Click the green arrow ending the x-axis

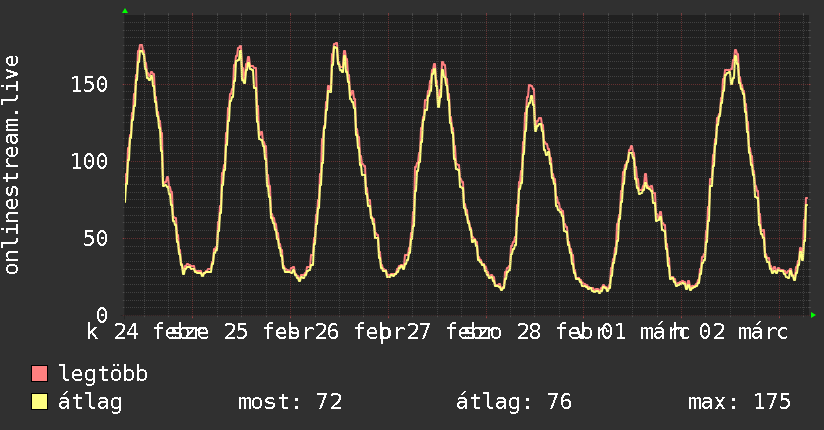pos(813,315)
